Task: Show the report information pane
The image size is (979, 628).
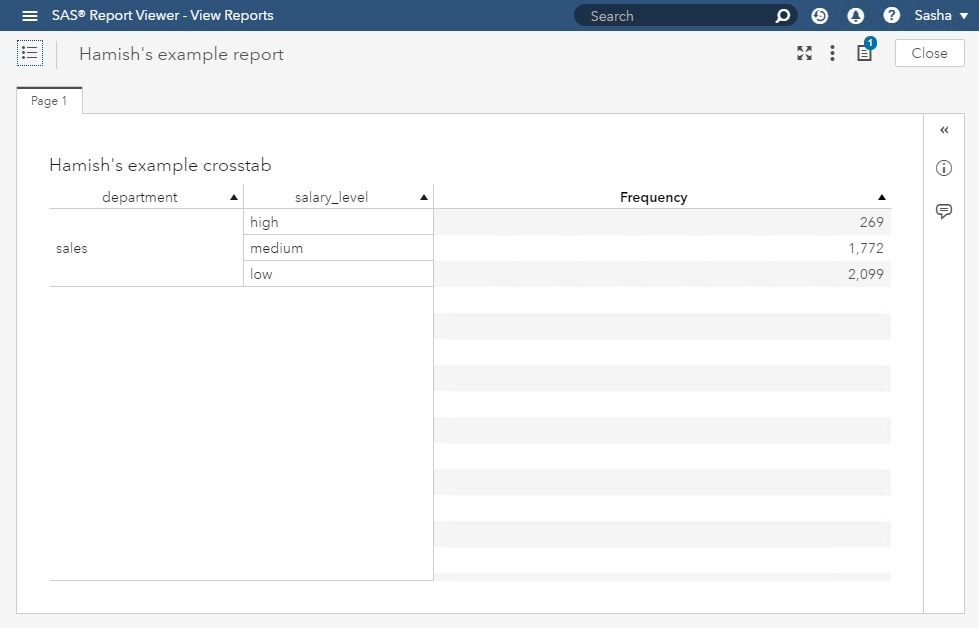Action: click(x=943, y=168)
